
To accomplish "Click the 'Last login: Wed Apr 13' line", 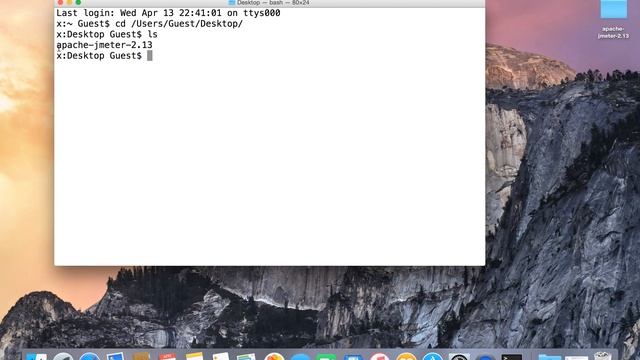I will [x=168, y=13].
